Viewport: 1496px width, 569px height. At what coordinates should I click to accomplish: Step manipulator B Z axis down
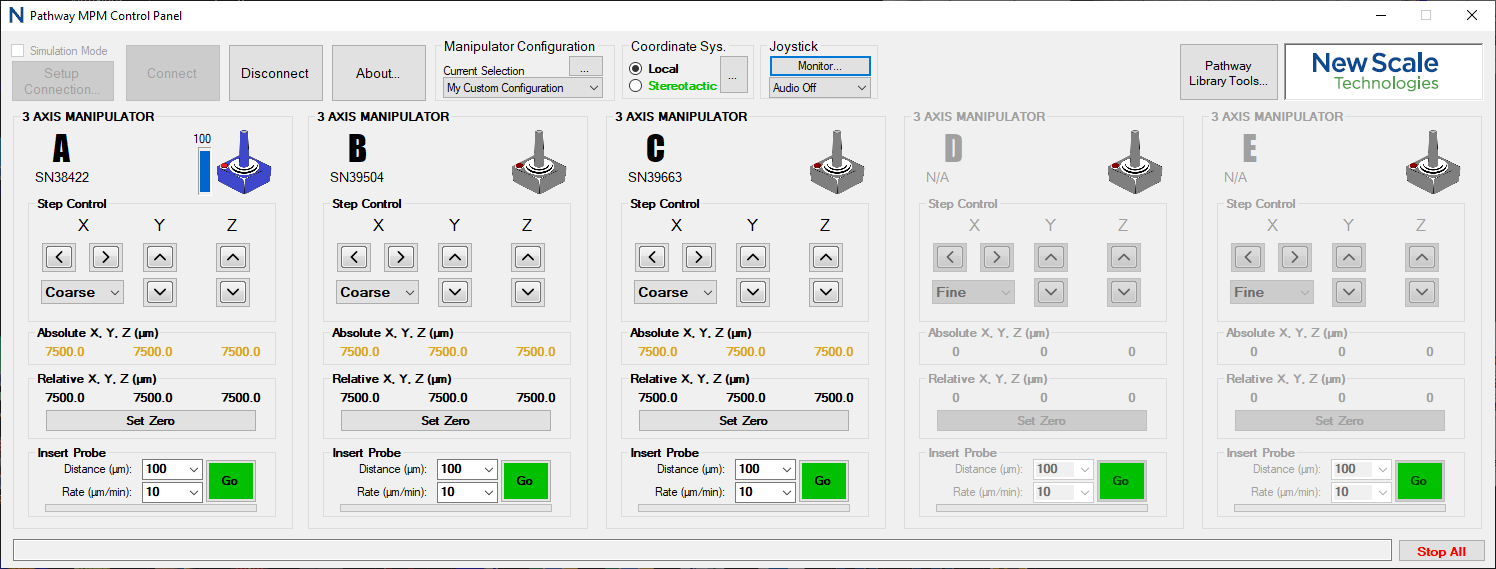point(528,292)
